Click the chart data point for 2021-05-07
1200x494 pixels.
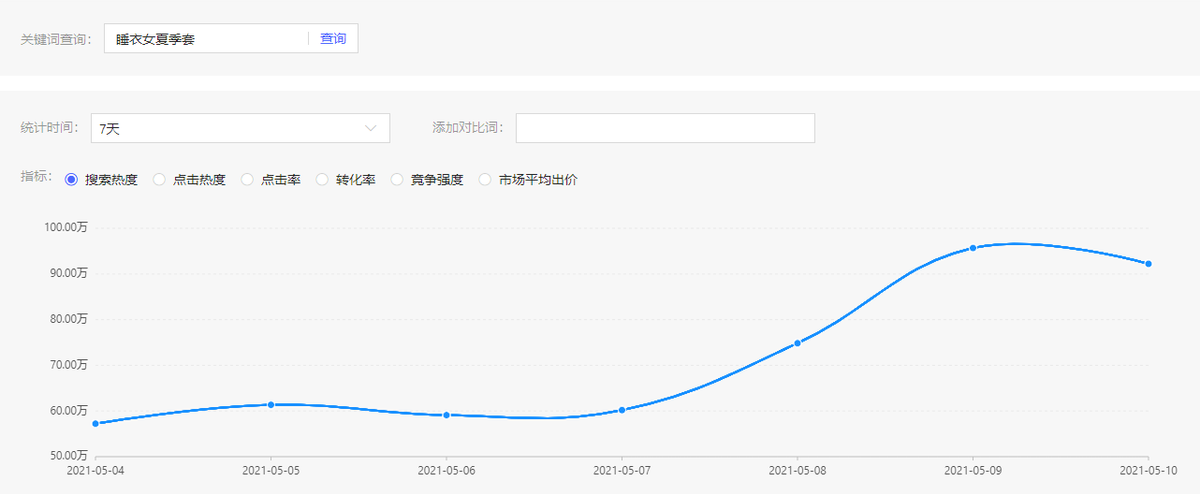point(622,410)
